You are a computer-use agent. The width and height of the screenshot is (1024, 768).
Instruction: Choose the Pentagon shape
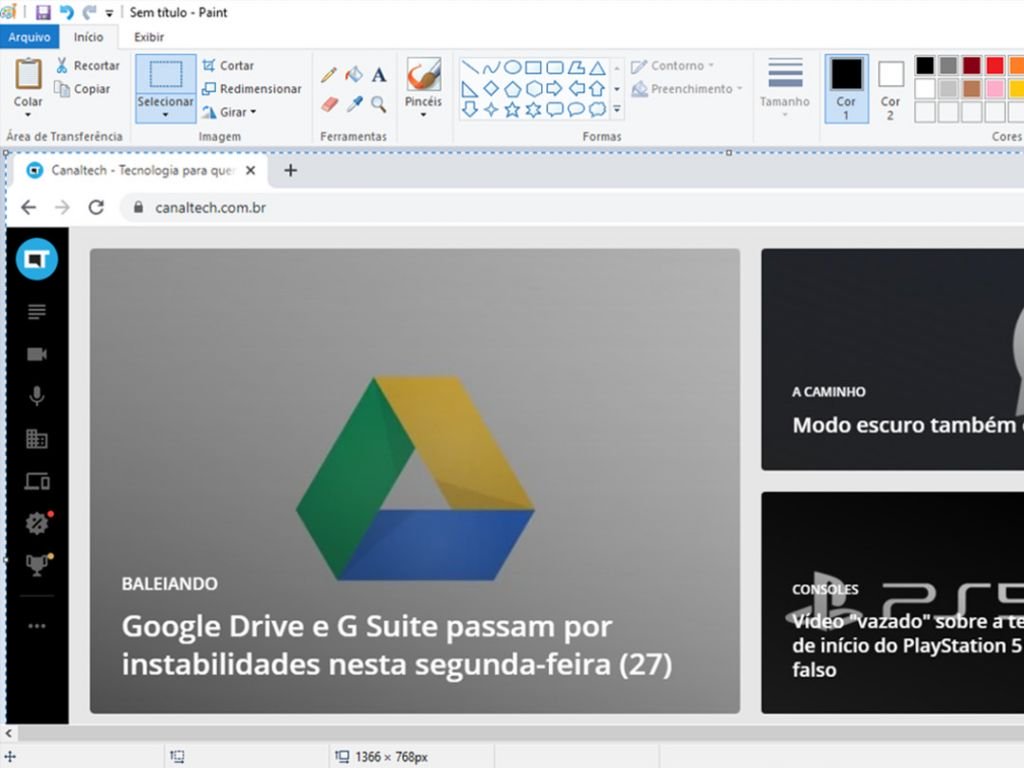tap(513, 88)
